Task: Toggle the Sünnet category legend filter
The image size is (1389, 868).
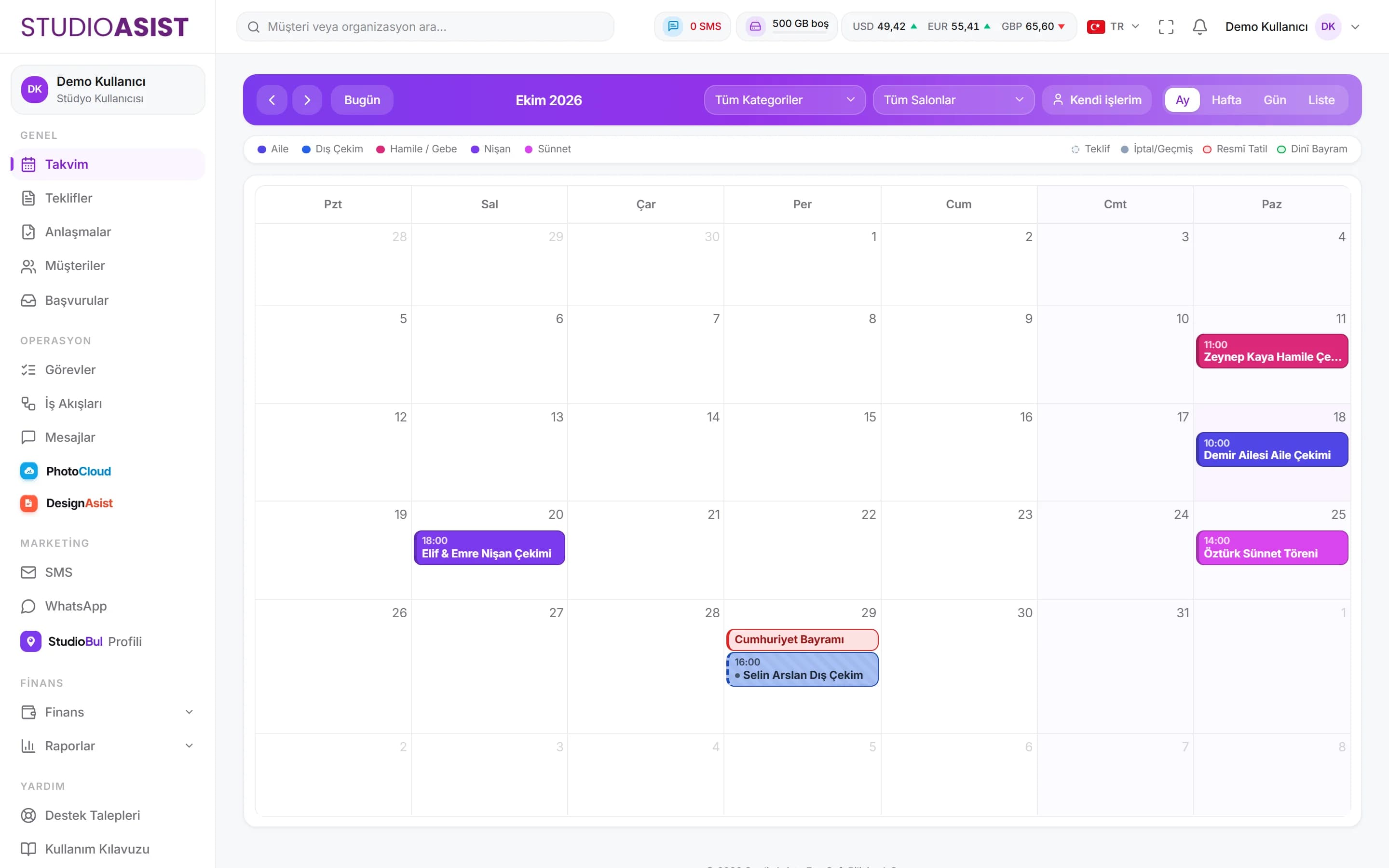Action: click(547, 149)
